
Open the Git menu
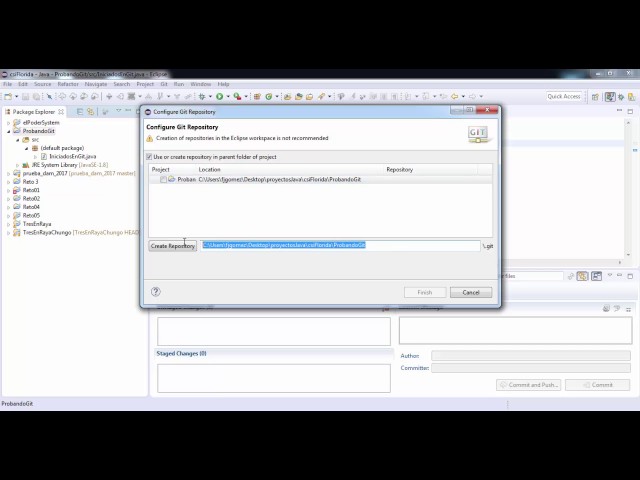click(164, 84)
